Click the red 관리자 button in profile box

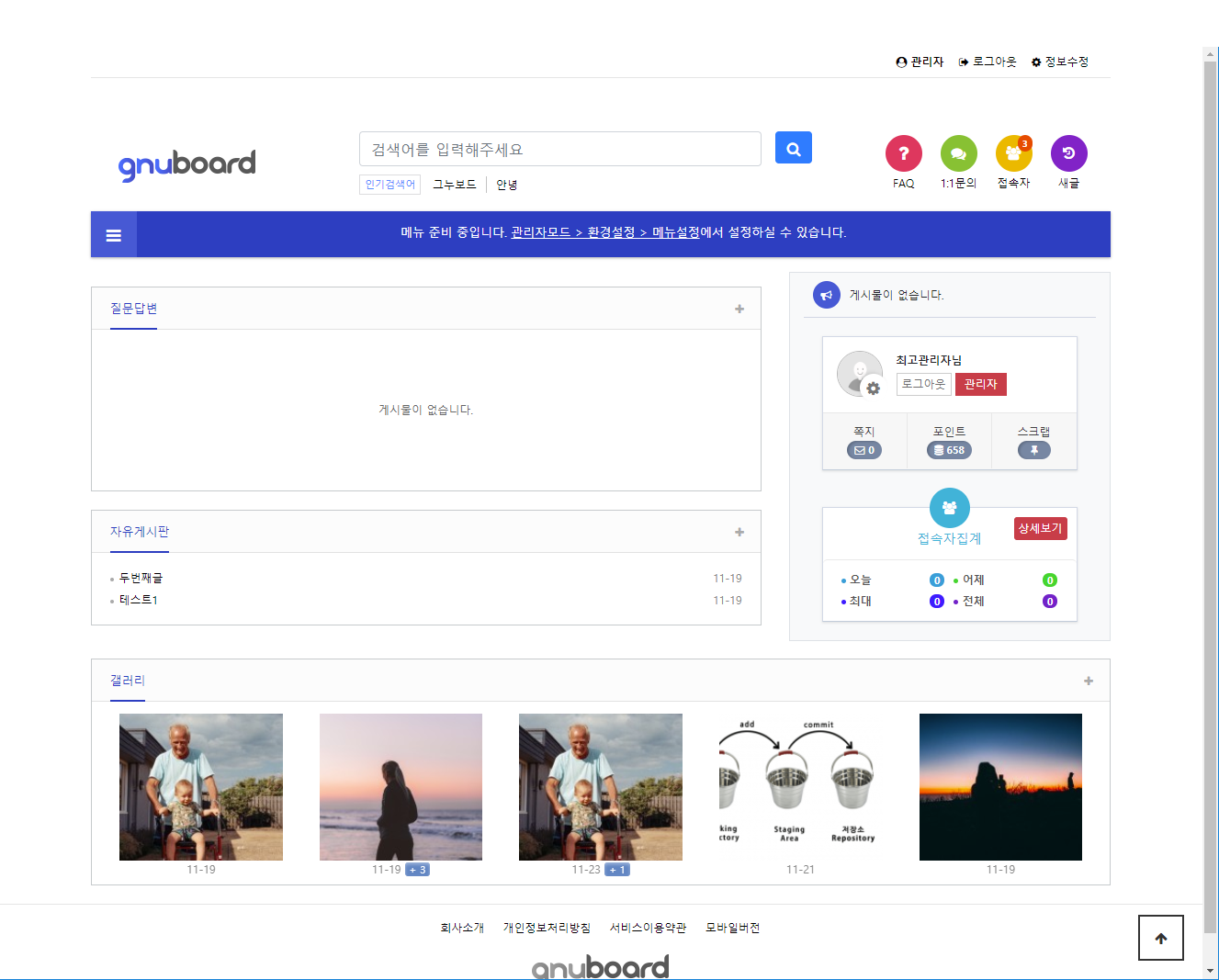pyautogui.click(x=980, y=384)
